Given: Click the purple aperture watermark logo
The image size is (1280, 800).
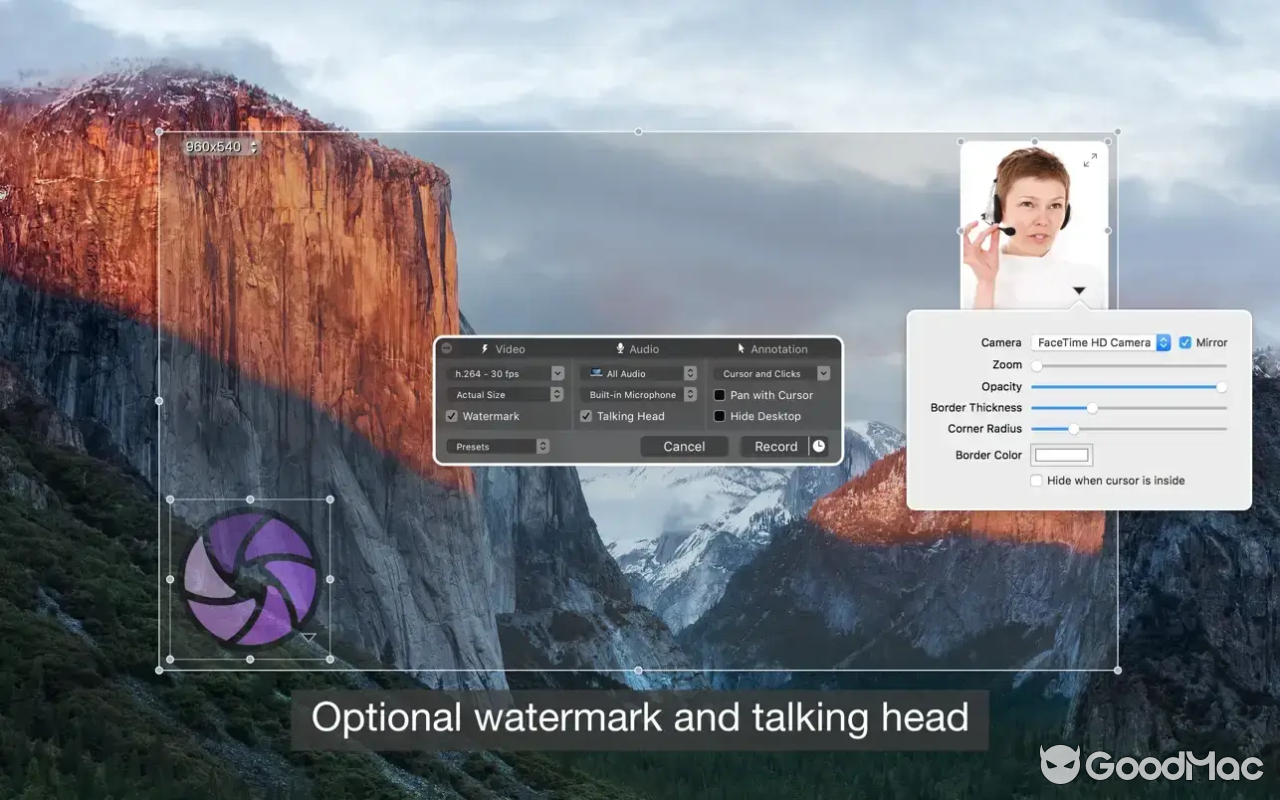Looking at the screenshot, I should pos(252,580).
